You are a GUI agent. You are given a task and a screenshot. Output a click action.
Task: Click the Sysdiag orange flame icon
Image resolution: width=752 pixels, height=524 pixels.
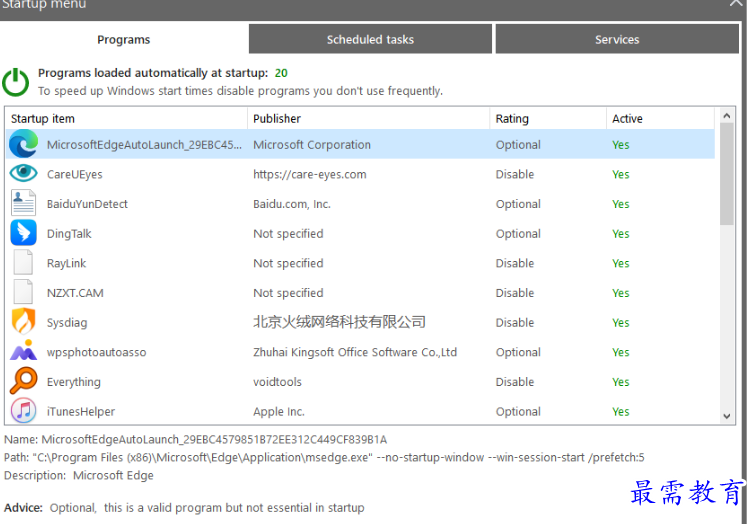(x=23, y=321)
